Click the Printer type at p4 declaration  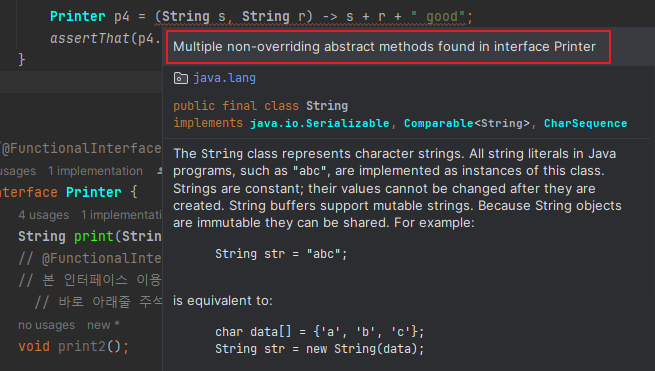point(78,17)
